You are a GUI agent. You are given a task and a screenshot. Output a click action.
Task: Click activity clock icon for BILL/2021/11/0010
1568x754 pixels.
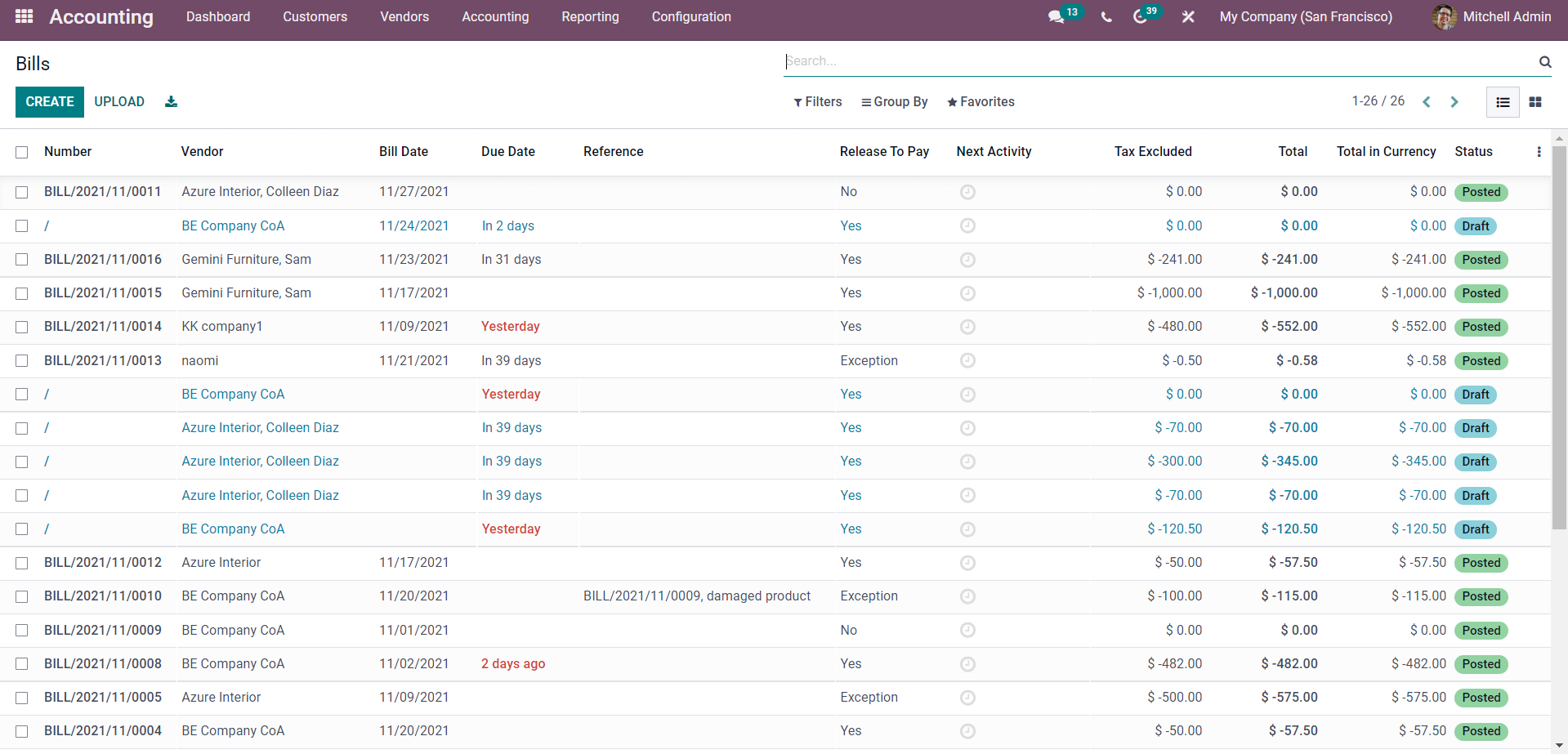click(x=967, y=596)
